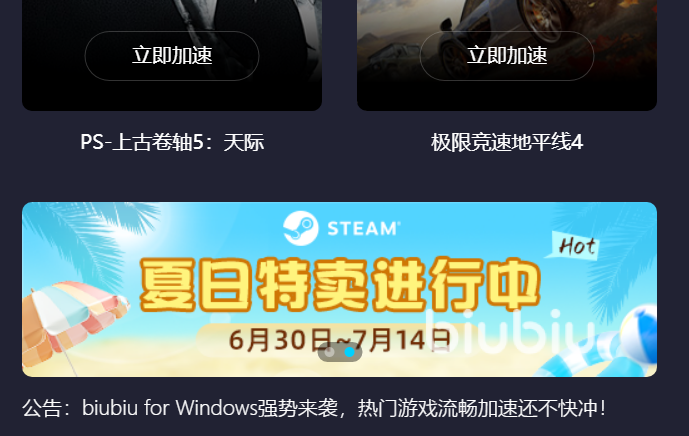Click 立即加速 for PS-上古卷轴5：天际
Screen dimensions: 689x436
tap(172, 56)
